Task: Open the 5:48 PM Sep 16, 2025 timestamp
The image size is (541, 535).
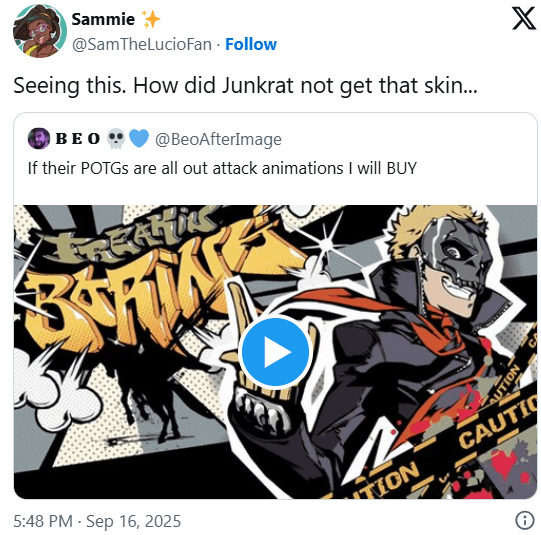Action: click(97, 521)
